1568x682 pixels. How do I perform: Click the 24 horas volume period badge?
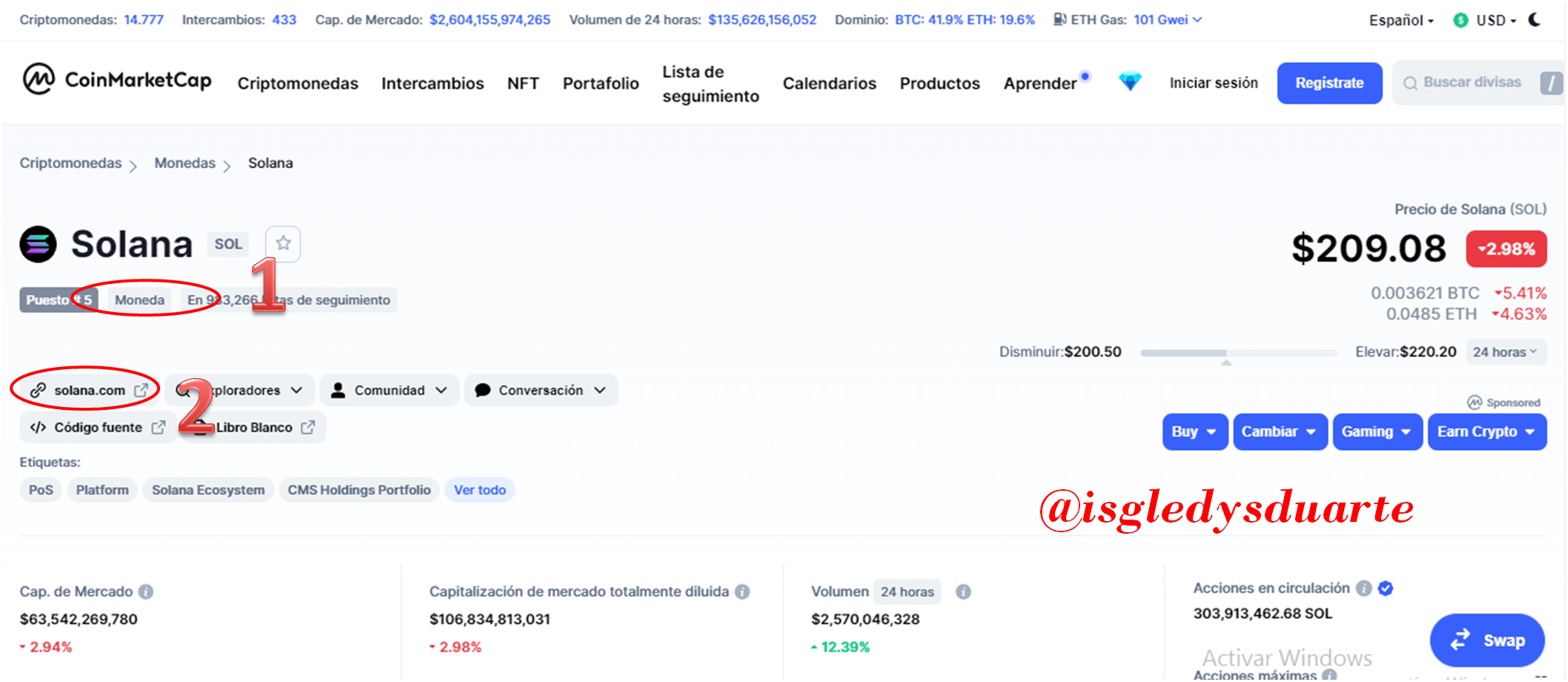pos(907,592)
